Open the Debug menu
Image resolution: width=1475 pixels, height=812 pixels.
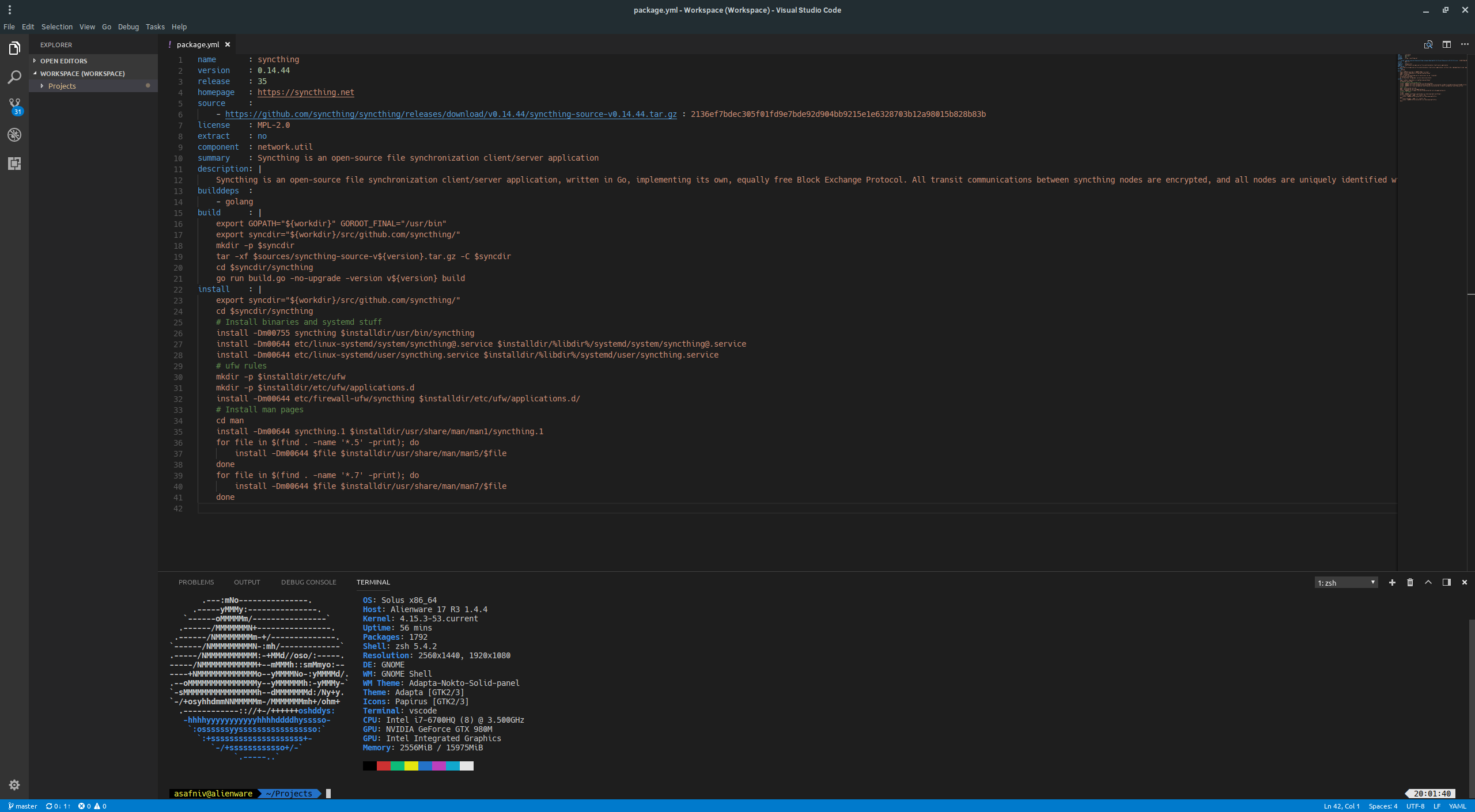[128, 27]
